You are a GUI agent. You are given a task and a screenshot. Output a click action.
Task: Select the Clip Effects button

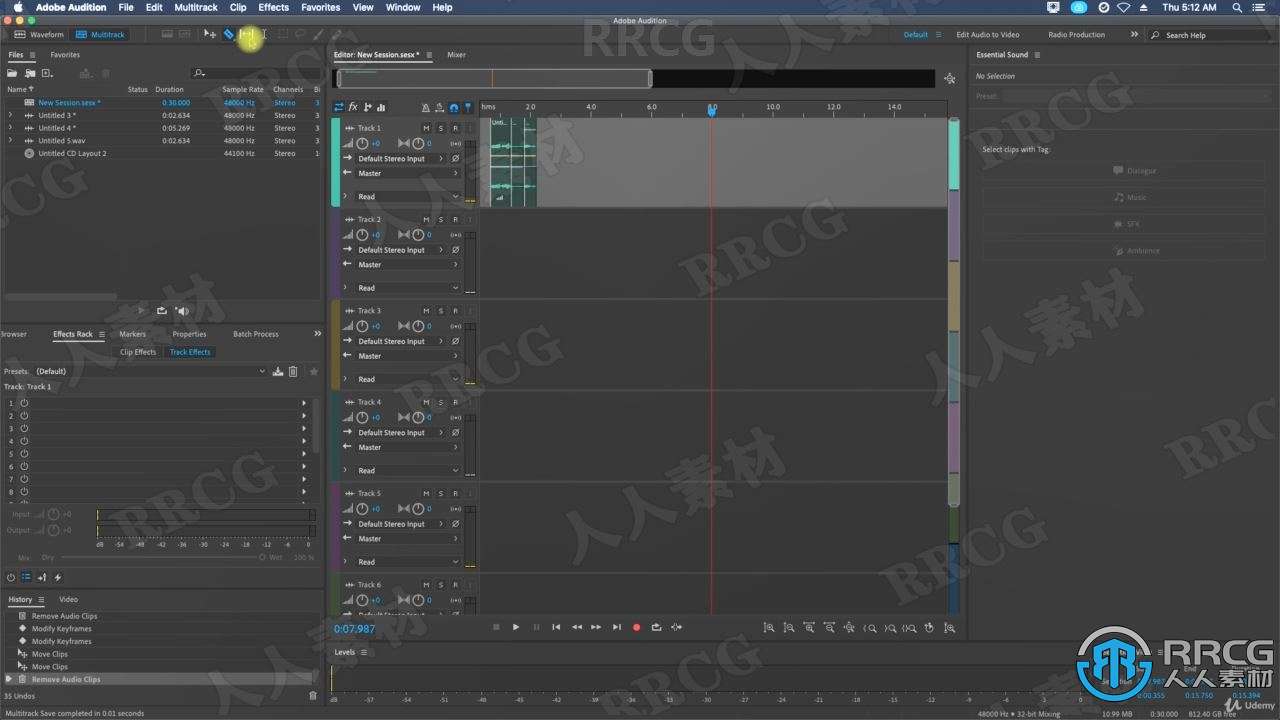[x=138, y=352]
